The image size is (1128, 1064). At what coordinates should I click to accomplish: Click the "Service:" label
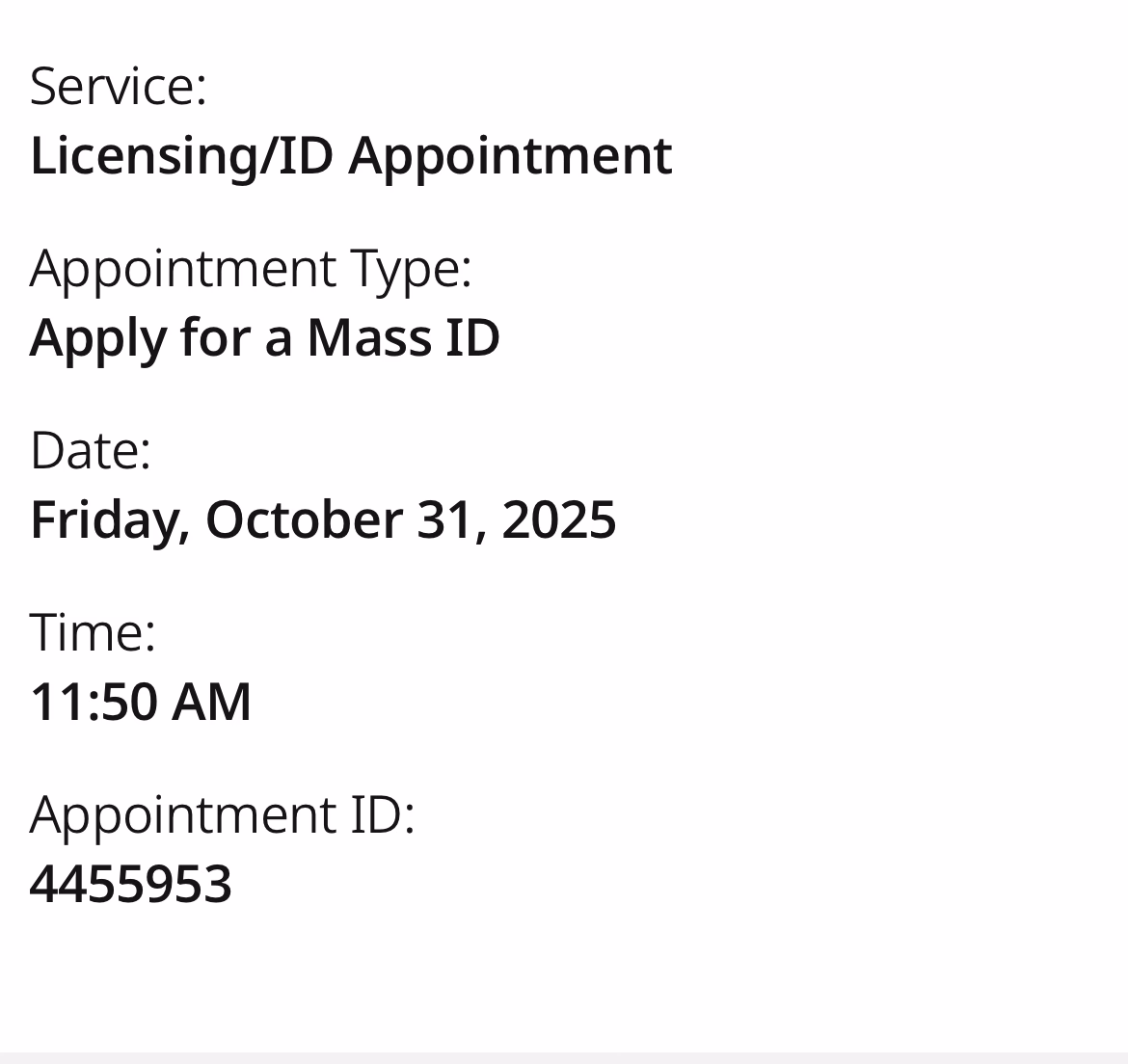[x=119, y=86]
